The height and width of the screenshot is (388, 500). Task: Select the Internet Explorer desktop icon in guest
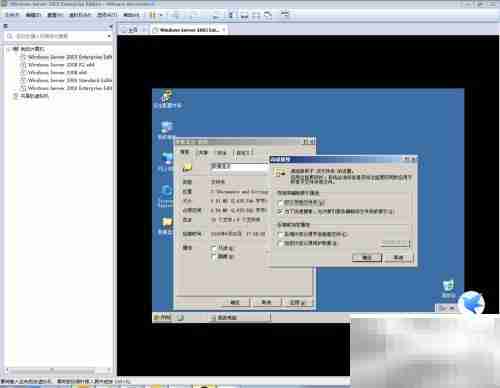(x=166, y=196)
